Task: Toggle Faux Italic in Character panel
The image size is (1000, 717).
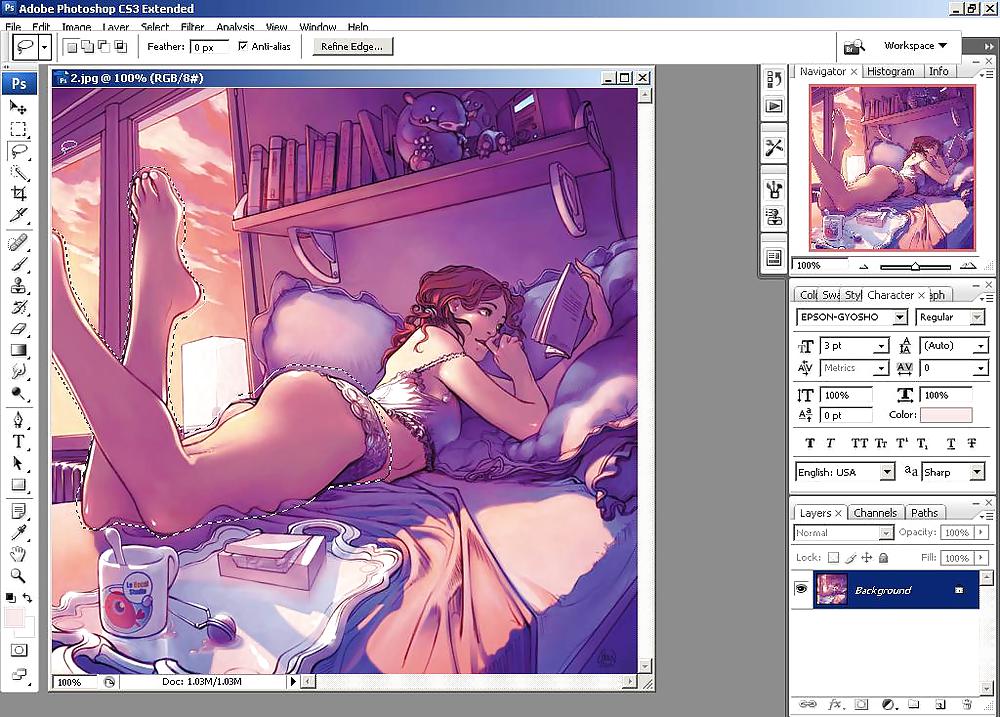Action: [x=830, y=443]
